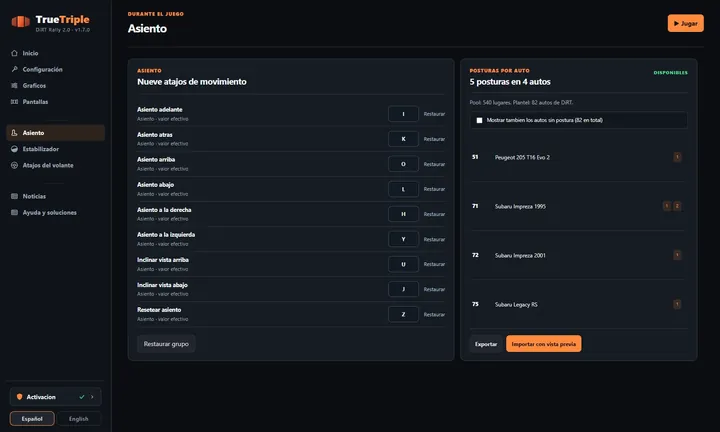This screenshot has width=720, height=432.
Task: Restore the Inclinar vista arriba shortcut
Action: (434, 264)
